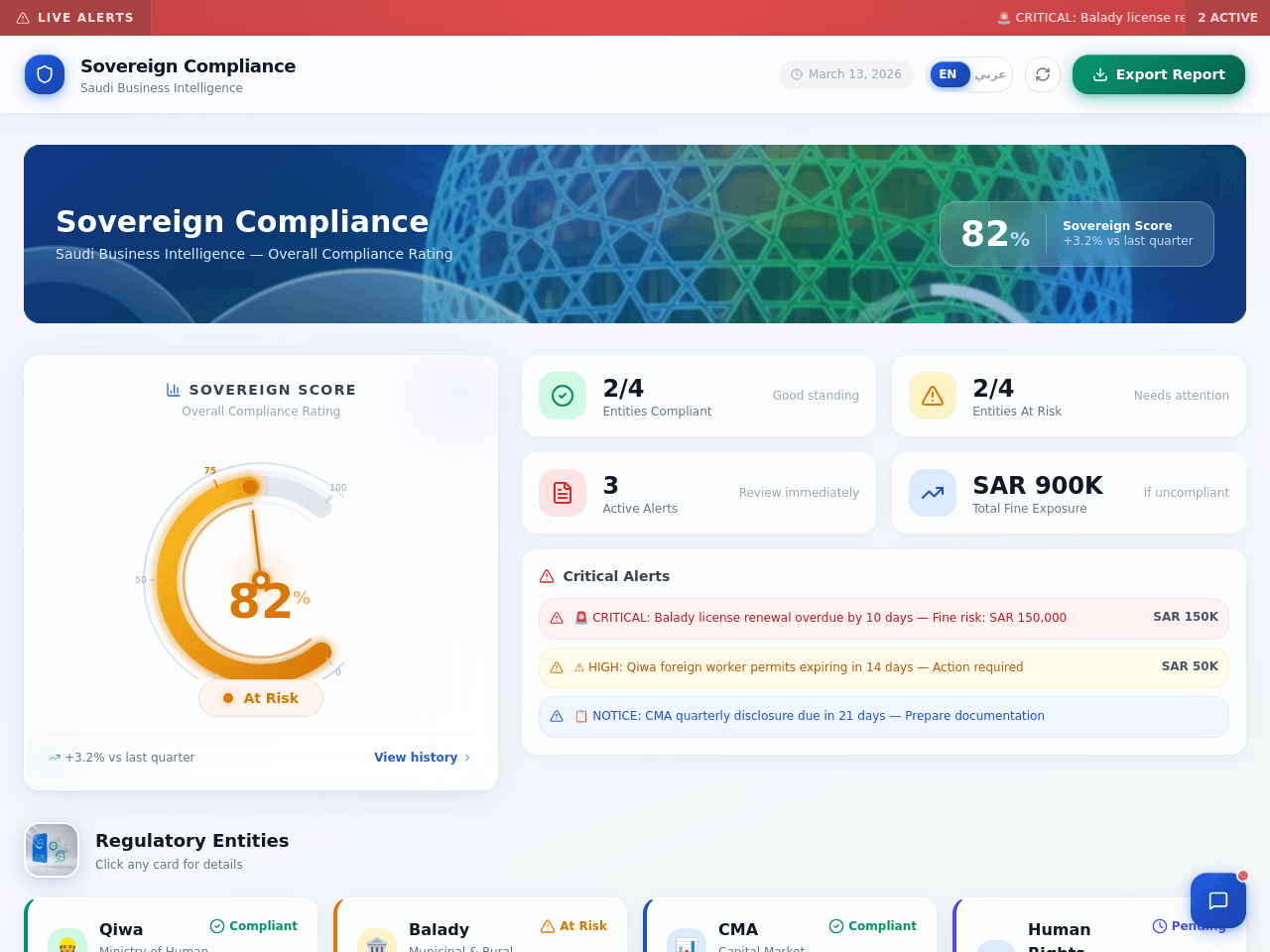Click the clock icon beside March 13, 2026
Image resolution: width=1270 pixels, height=952 pixels.
797,74
